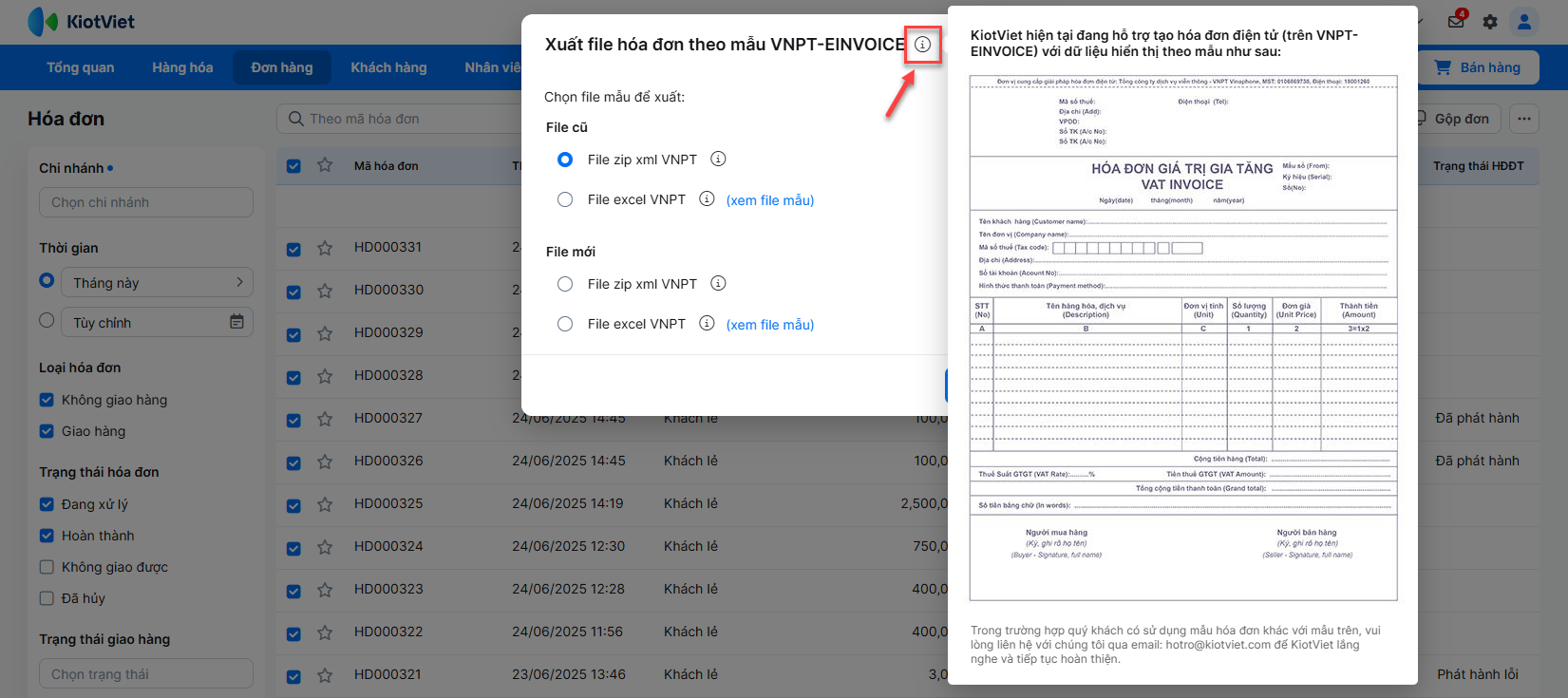
Task: Toggle select-all checkbox in table header
Action: pos(293,166)
